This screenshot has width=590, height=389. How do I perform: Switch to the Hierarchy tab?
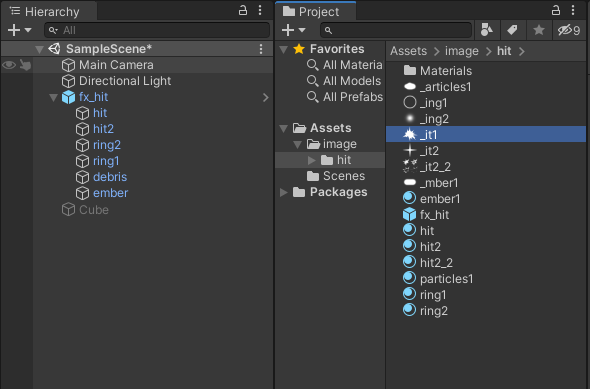click(49, 11)
